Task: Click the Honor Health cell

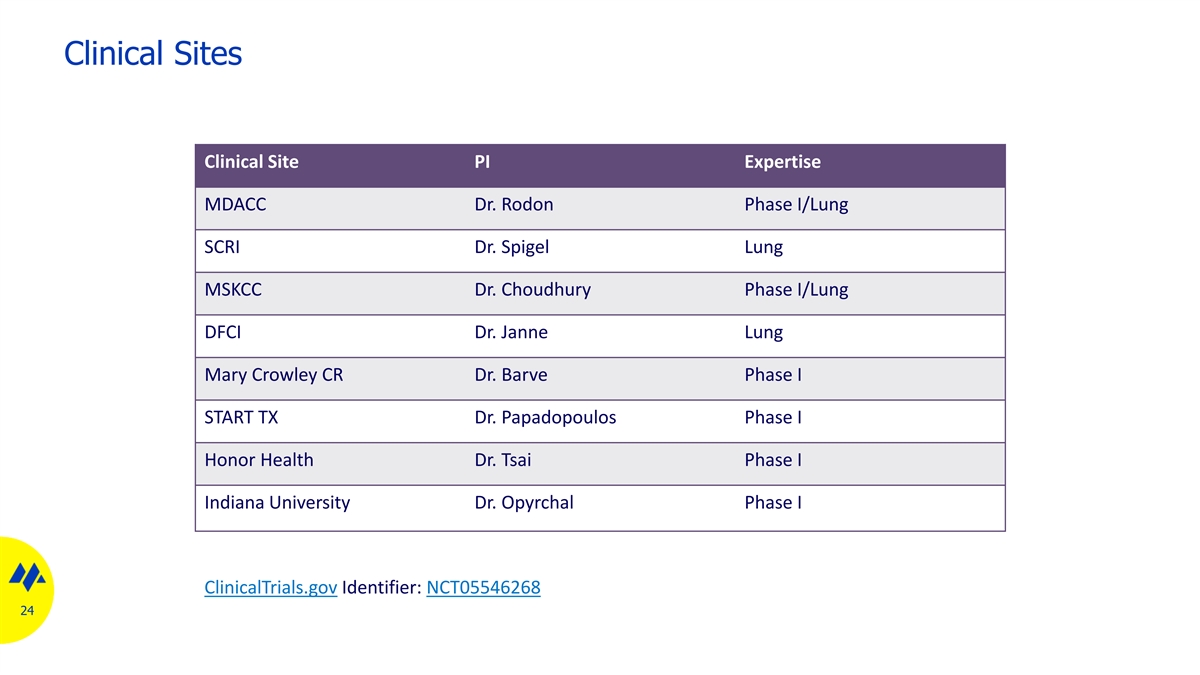Action: tap(258, 460)
